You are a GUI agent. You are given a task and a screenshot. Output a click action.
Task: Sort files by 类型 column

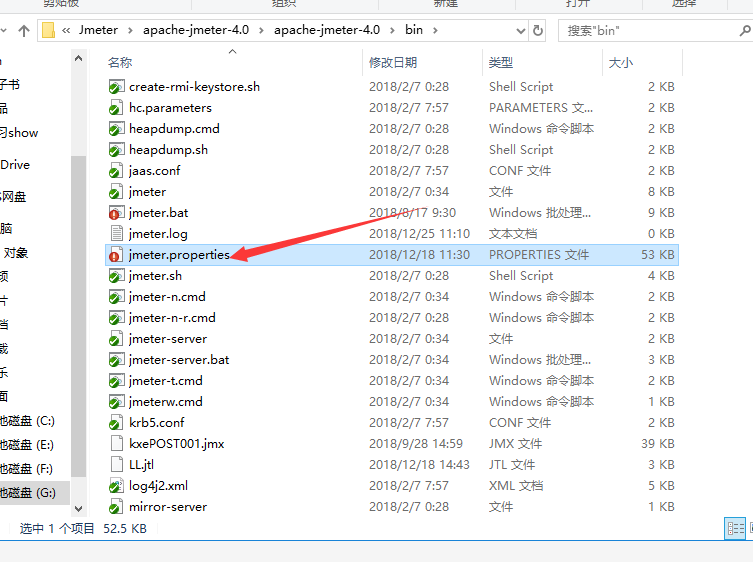click(501, 63)
